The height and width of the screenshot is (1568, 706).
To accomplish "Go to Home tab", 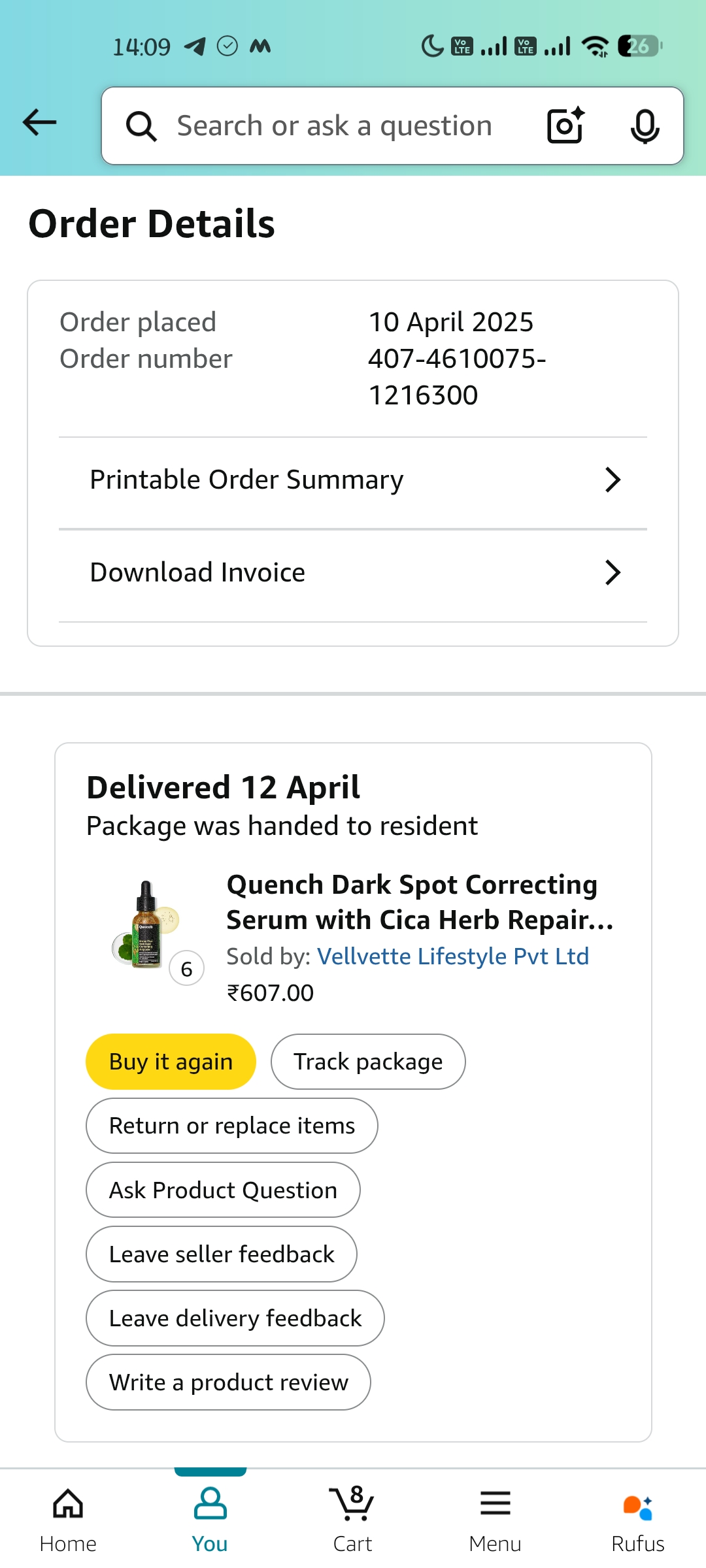I will 68,1518.
